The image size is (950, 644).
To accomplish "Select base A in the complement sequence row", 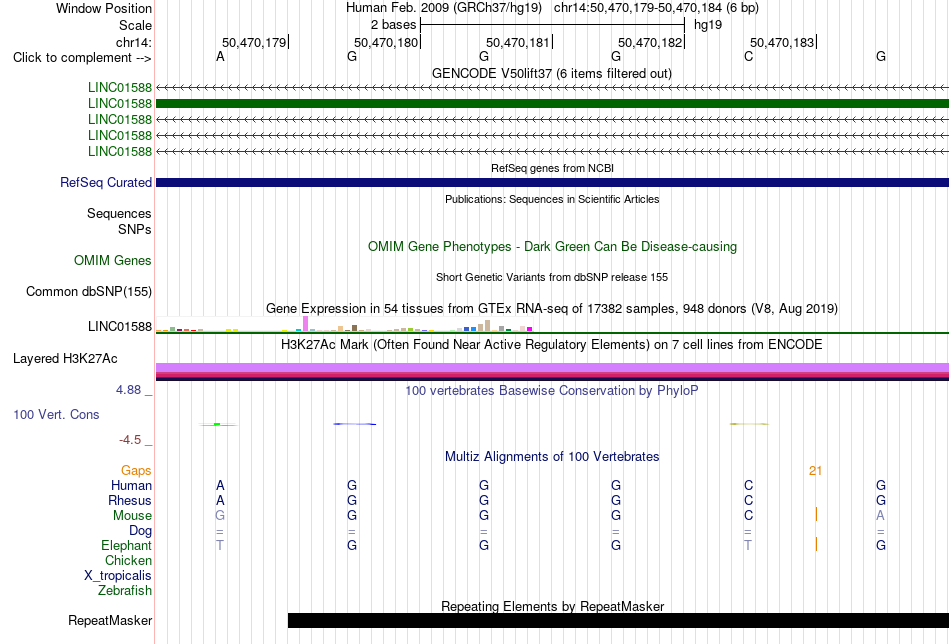I will pyautogui.click(x=220, y=56).
